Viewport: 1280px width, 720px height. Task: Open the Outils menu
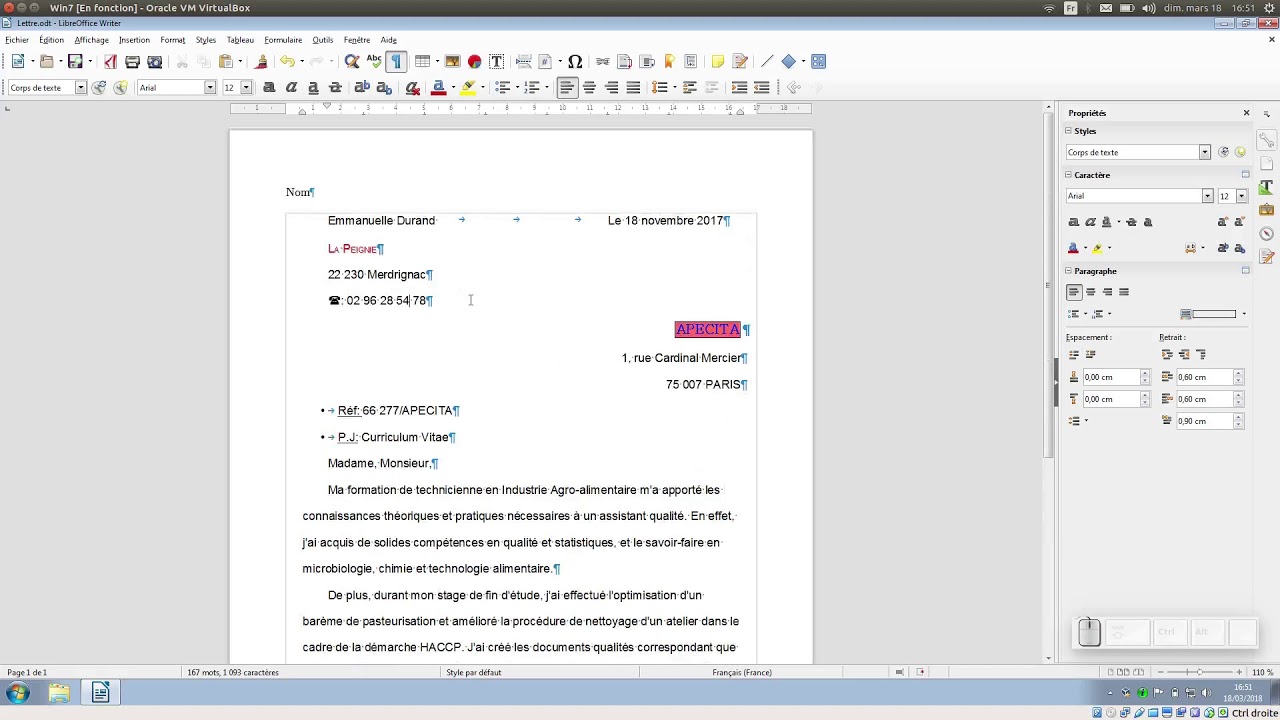point(322,40)
